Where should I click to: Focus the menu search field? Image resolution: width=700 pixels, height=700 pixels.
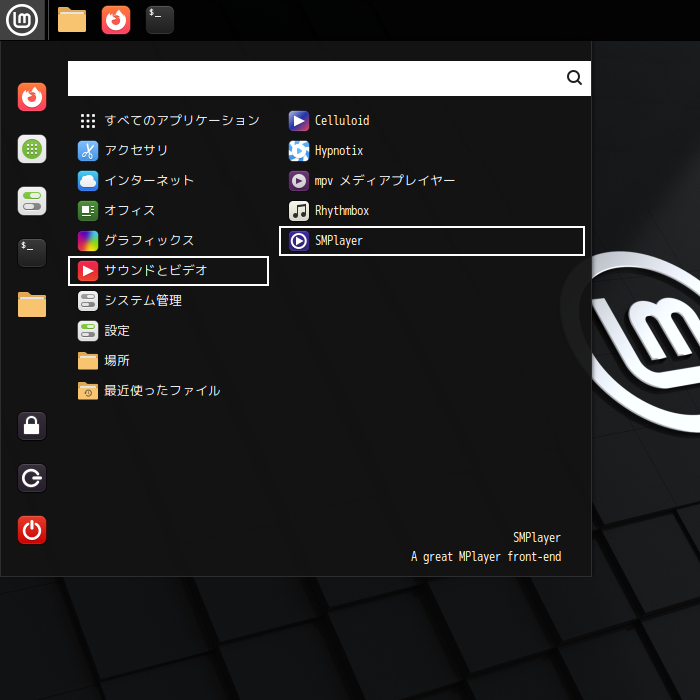tap(329, 79)
